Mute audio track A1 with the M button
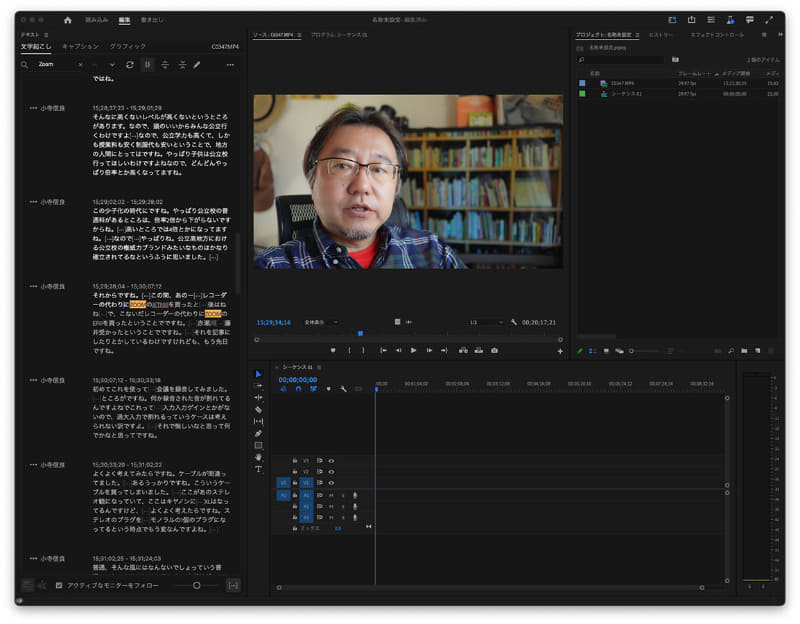 click(x=331, y=494)
